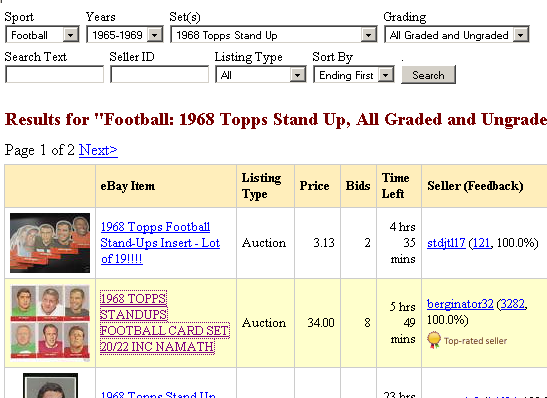Select the price 34.00 cell
Screen dimensions: 547x398
point(317,323)
